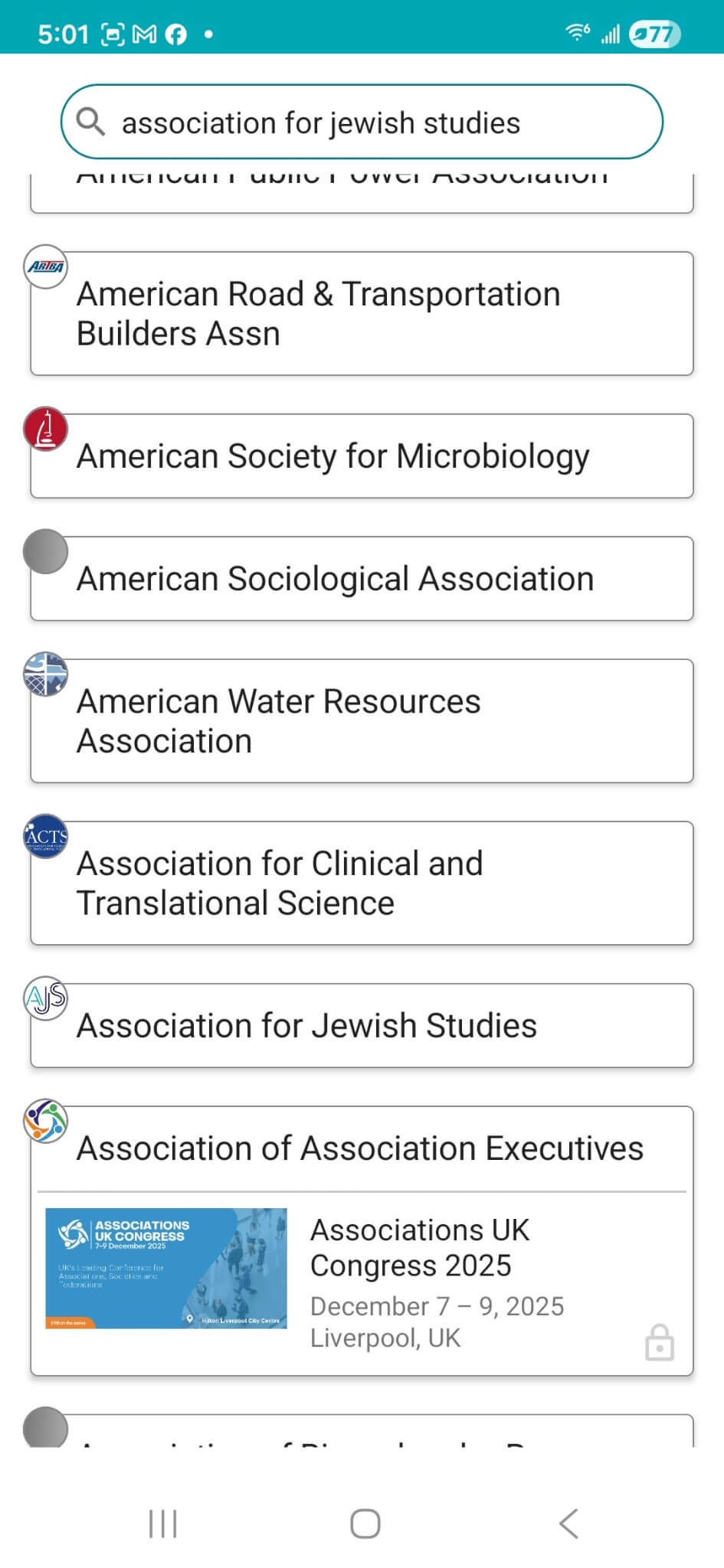Tap the lock icon on Congress event
Viewport: 724px width, 1568px height.
tap(659, 1342)
